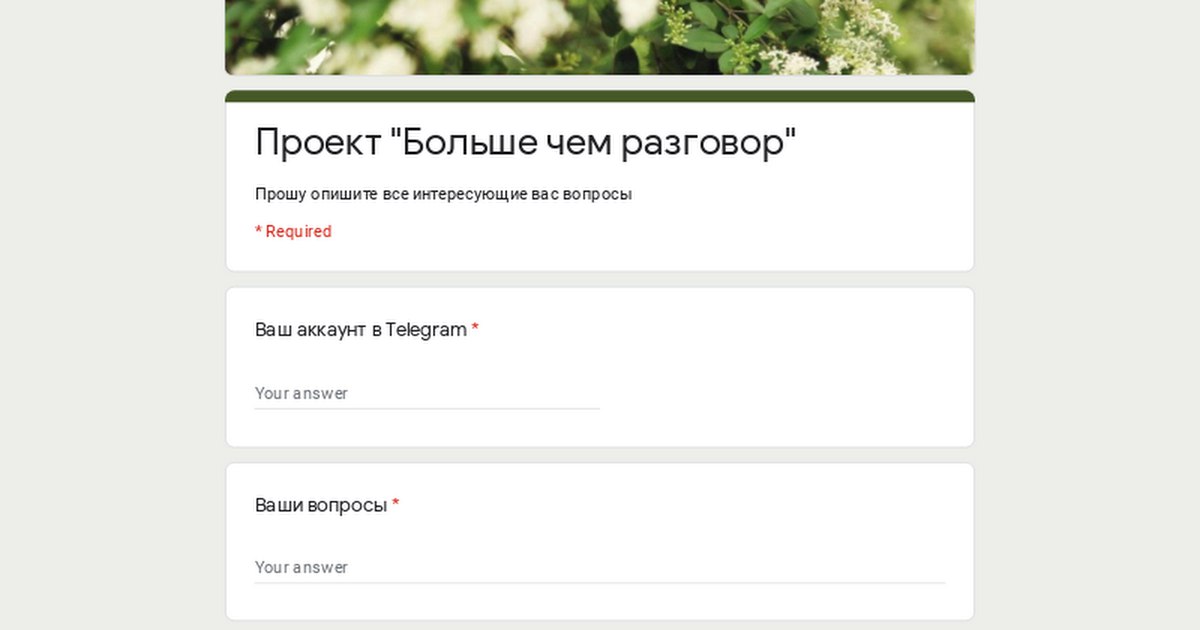The image size is (1200, 630).
Task: Click the "Ваши вопросы" answer field
Action: pos(600,567)
